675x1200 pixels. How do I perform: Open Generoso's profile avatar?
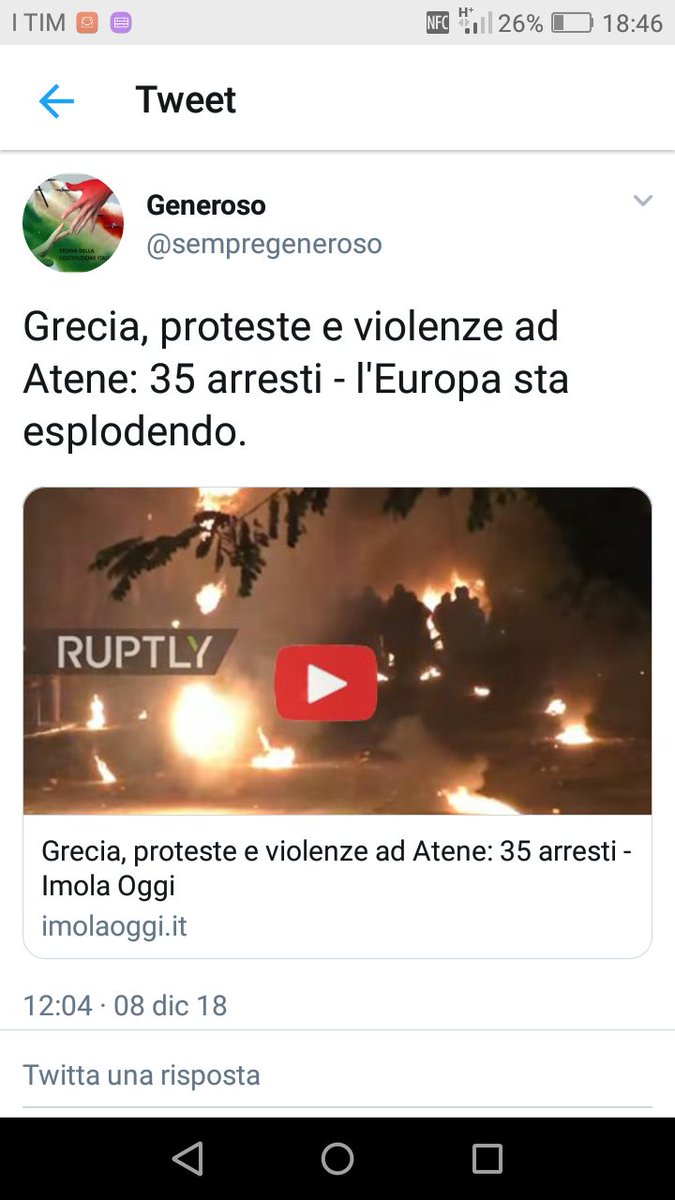[x=73, y=223]
